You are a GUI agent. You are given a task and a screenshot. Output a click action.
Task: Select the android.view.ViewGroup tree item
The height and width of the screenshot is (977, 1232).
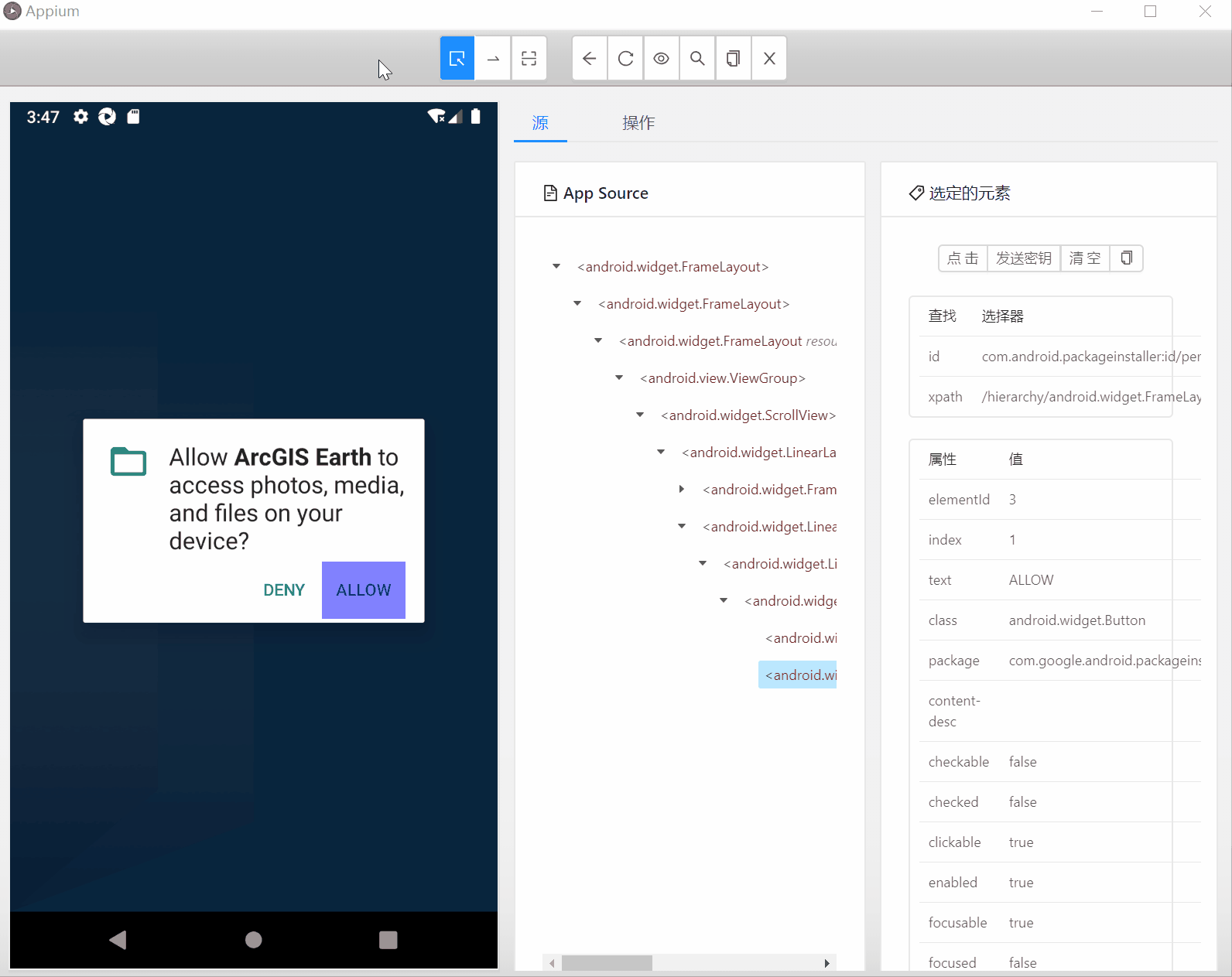click(x=723, y=377)
